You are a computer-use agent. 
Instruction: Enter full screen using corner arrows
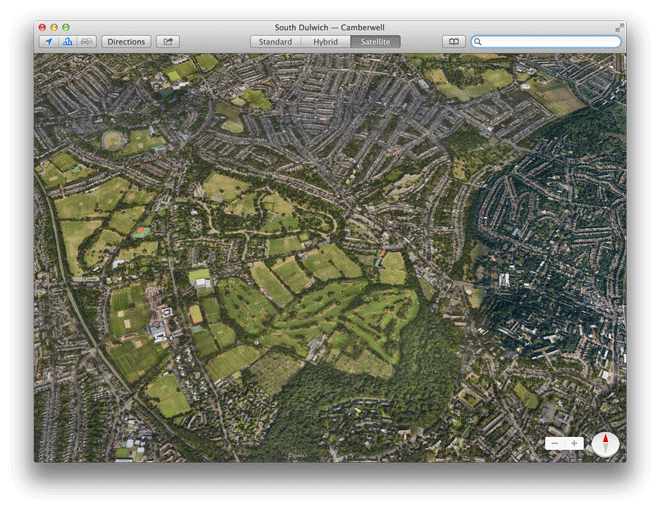pos(619,27)
